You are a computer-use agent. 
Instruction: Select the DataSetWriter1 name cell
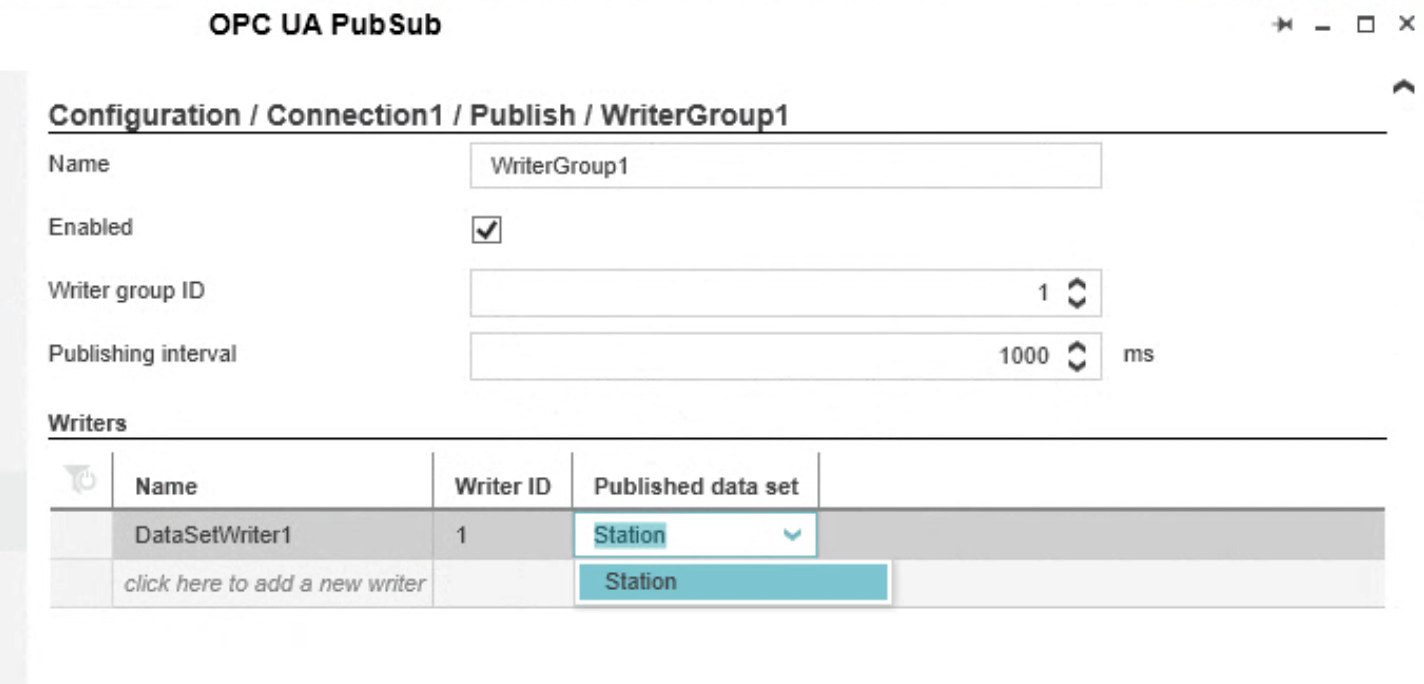pyautogui.click(x=272, y=536)
